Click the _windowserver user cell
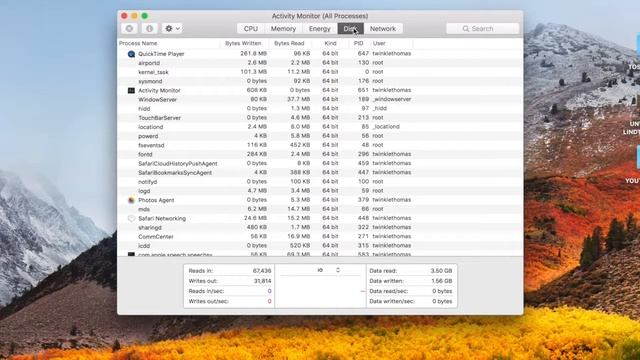This screenshot has width=640, height=360. coord(392,99)
